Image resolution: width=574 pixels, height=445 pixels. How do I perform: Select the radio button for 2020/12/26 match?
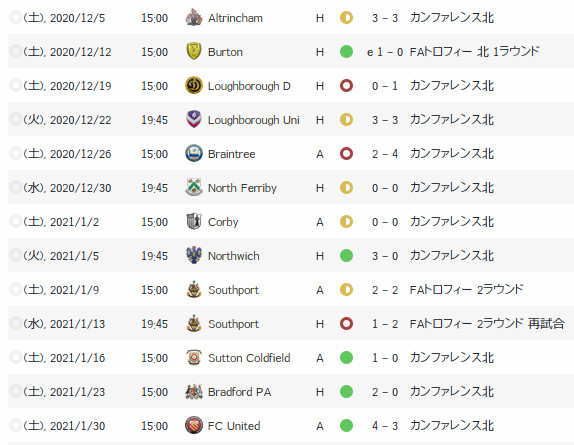pyautogui.click(x=15, y=154)
